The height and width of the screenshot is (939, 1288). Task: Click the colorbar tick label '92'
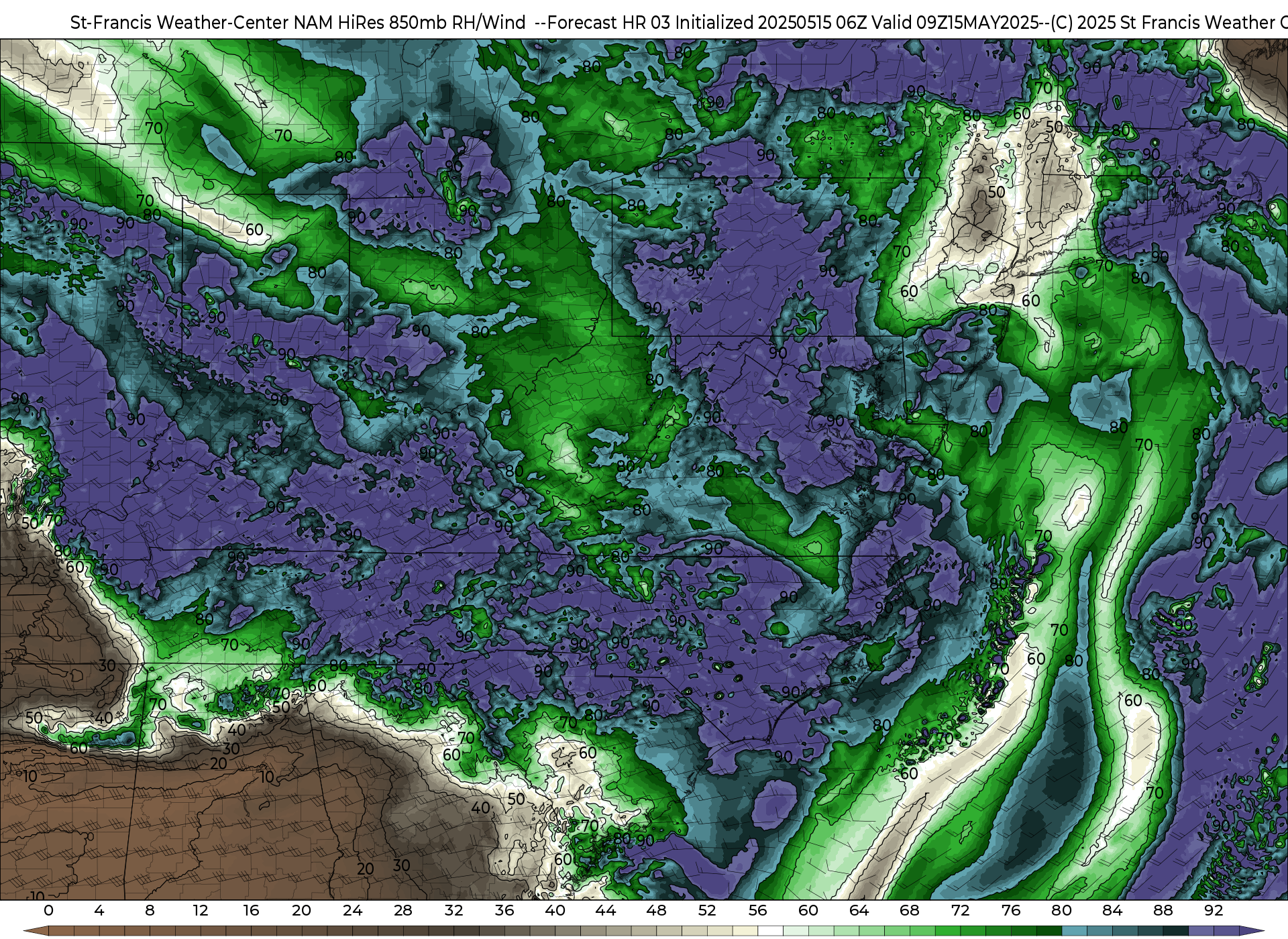[1214, 911]
